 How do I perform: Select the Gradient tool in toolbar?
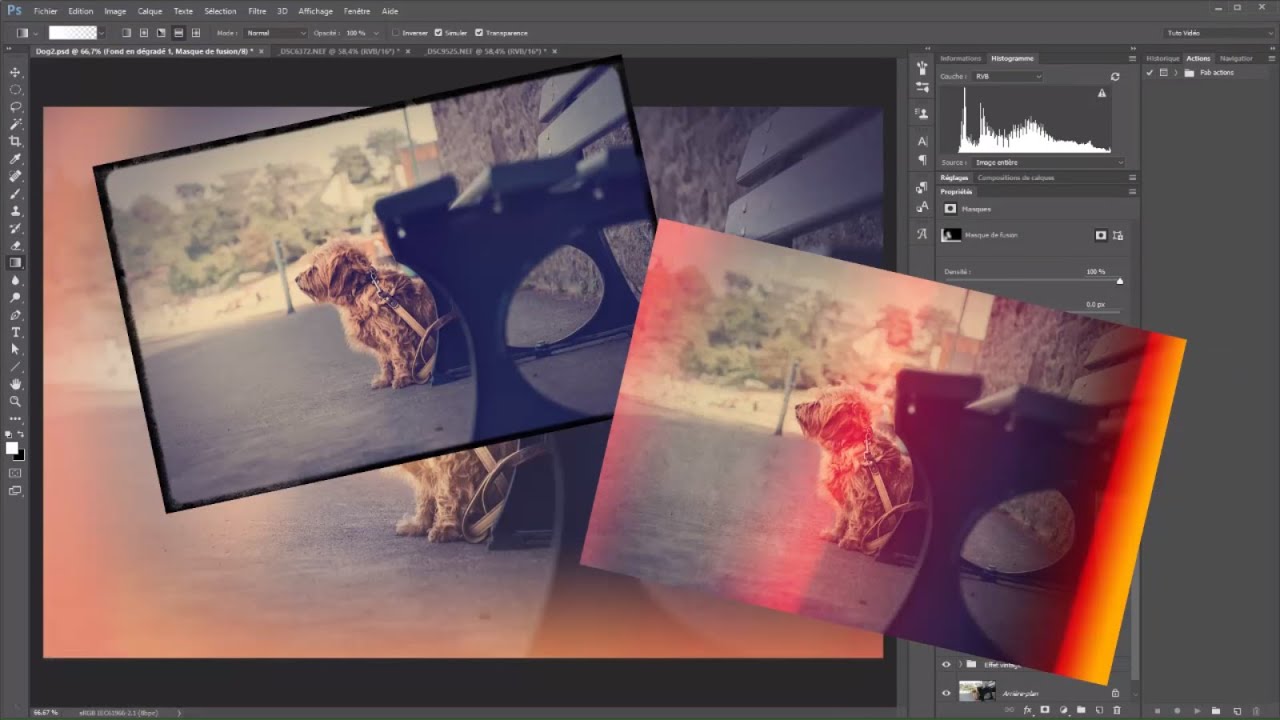15,263
